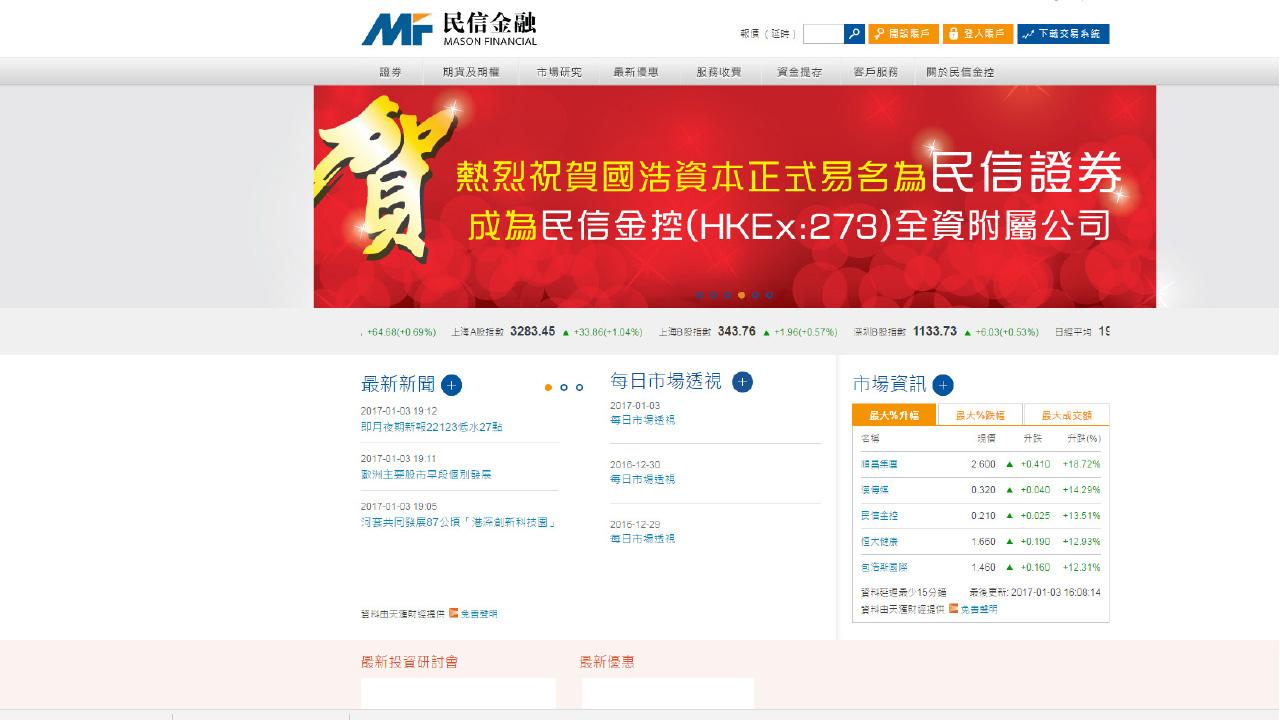
Task: Select the orange active banner carousel dot
Action: (741, 295)
